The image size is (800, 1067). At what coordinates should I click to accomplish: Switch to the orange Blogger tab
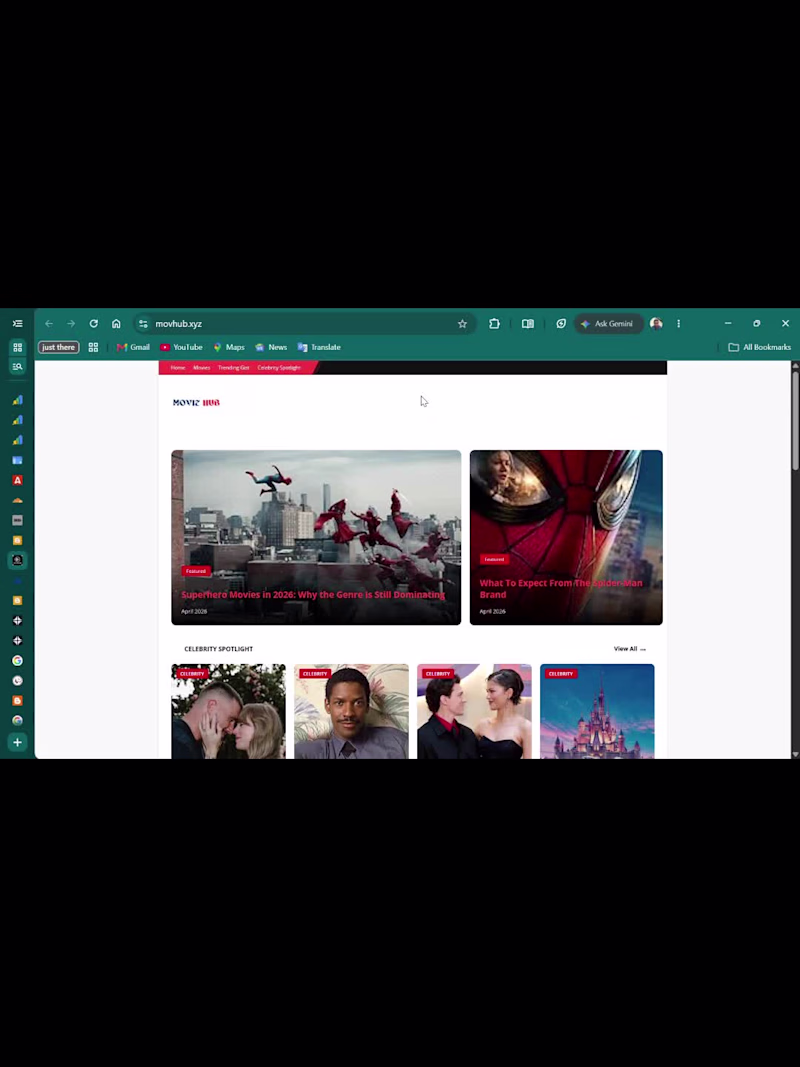(x=18, y=701)
